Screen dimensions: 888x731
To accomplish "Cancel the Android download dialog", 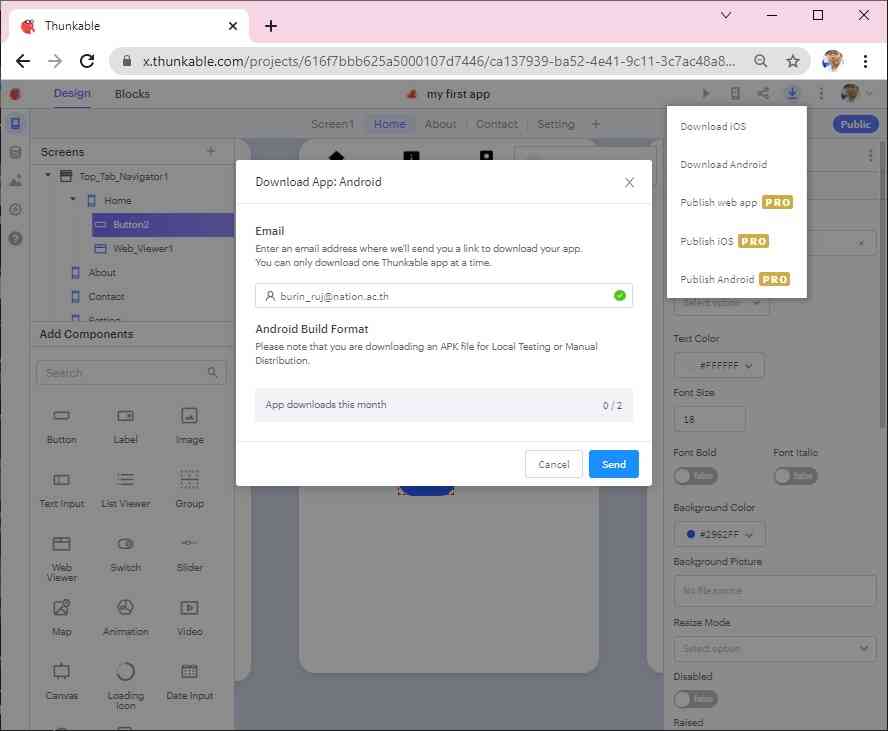I will click(x=553, y=464).
